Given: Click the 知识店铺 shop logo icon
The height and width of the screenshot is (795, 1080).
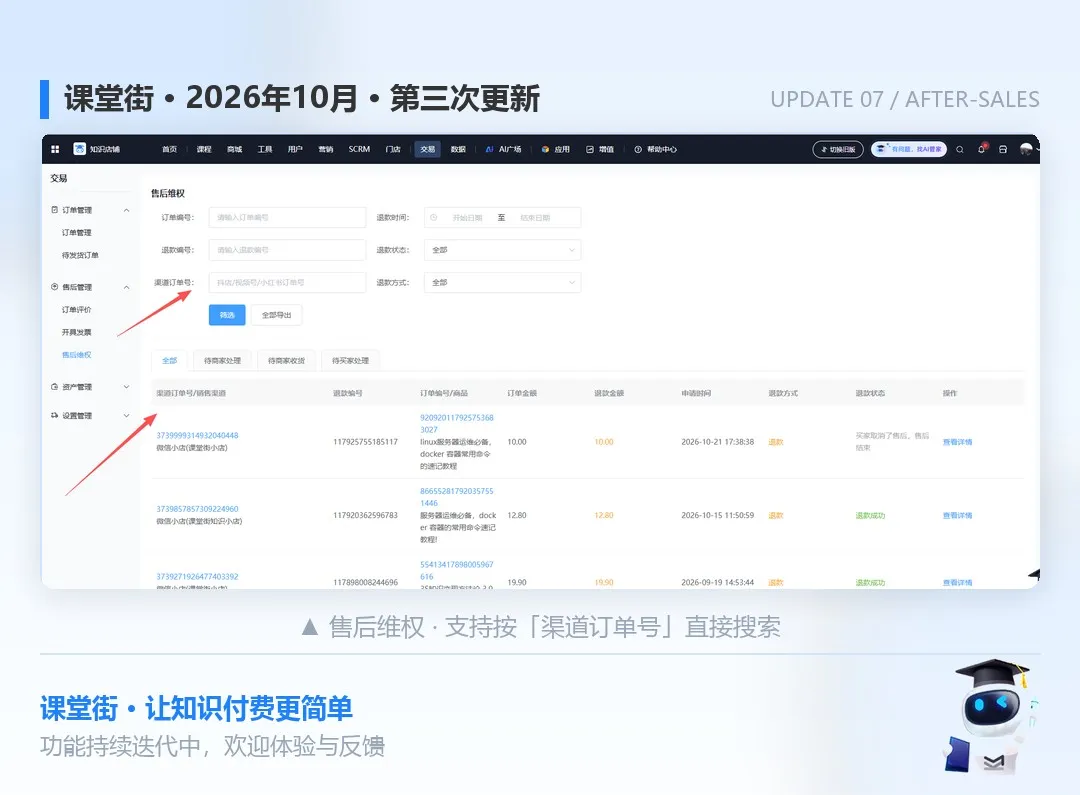Looking at the screenshot, I should [x=80, y=149].
